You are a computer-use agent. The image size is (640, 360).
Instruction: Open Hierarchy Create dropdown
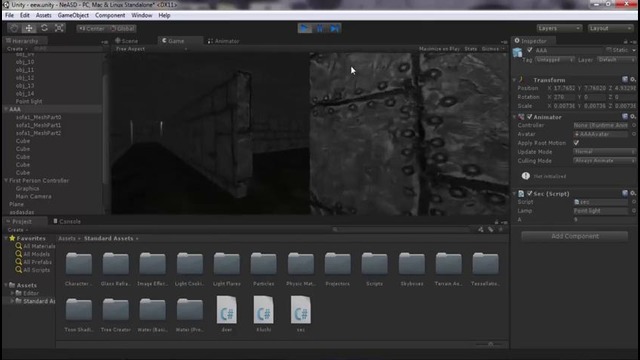tap(17, 49)
